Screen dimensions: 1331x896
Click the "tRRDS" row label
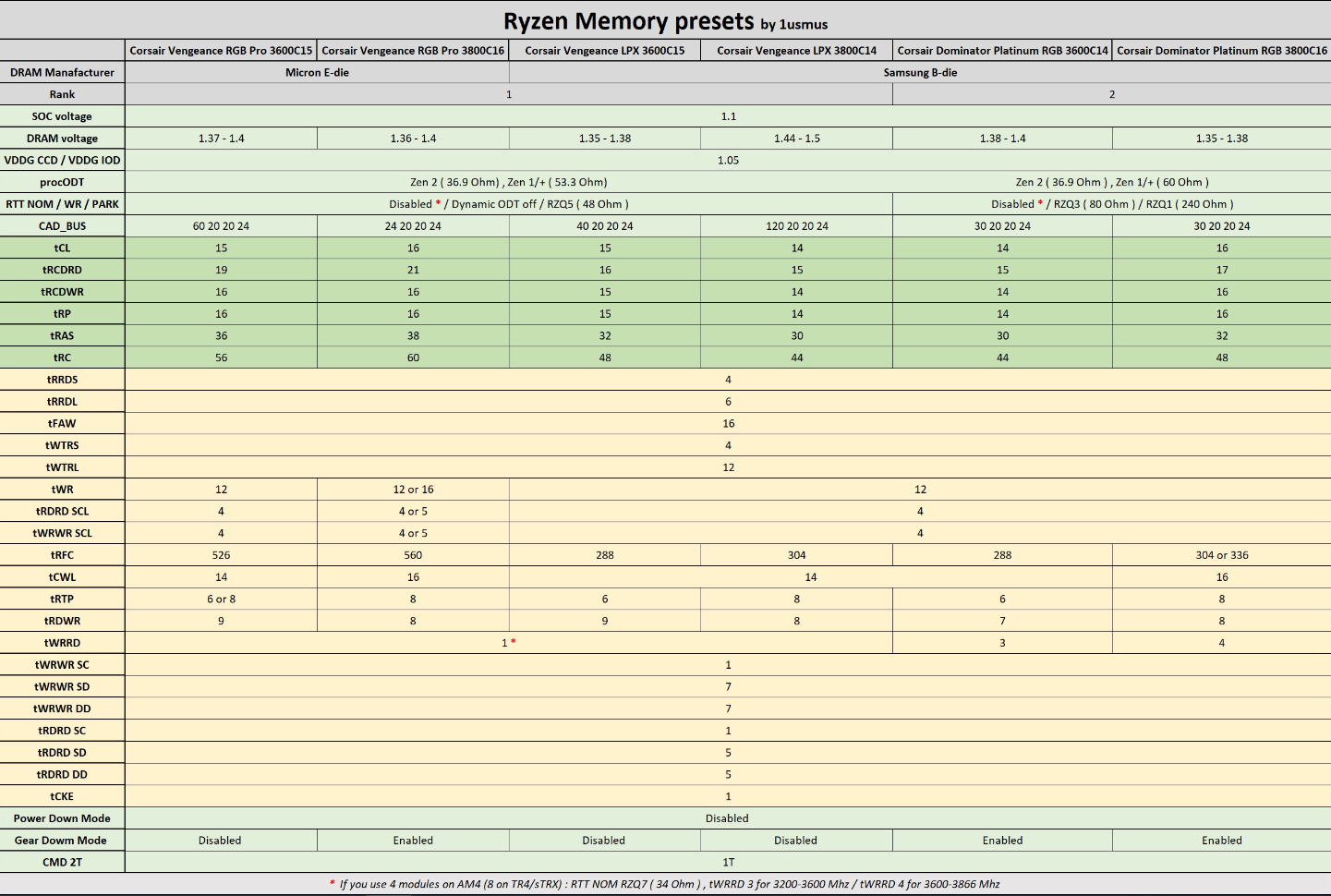point(62,380)
